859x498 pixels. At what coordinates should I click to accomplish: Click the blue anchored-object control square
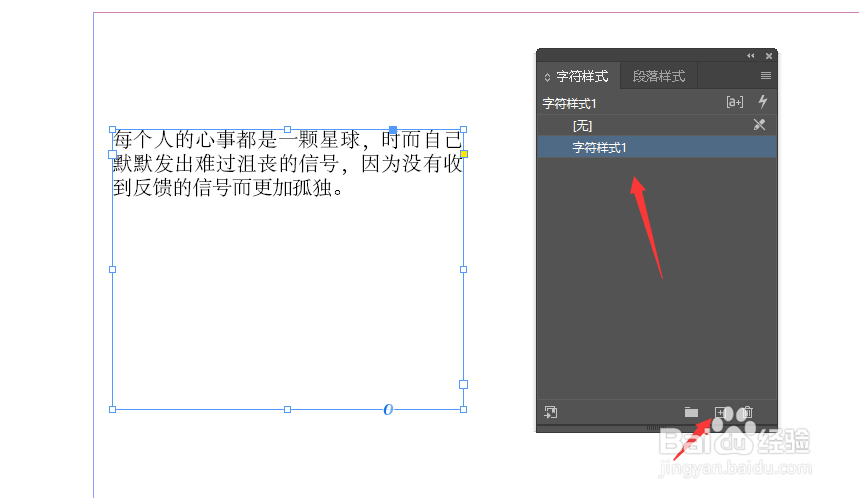[393, 130]
